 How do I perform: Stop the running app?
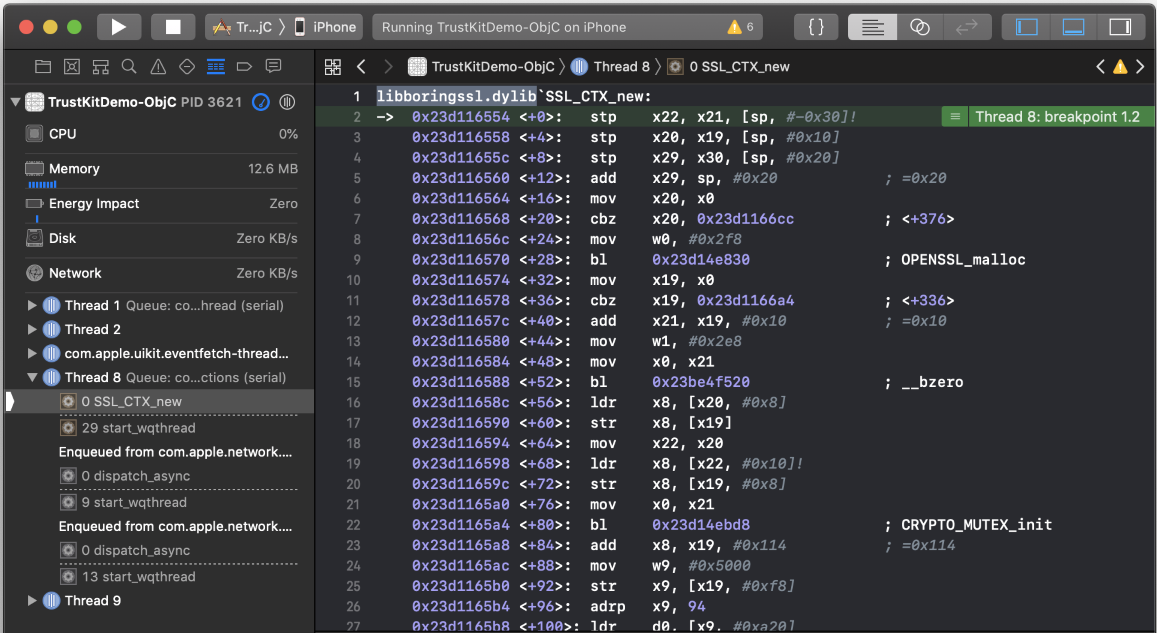pyautogui.click(x=173, y=27)
